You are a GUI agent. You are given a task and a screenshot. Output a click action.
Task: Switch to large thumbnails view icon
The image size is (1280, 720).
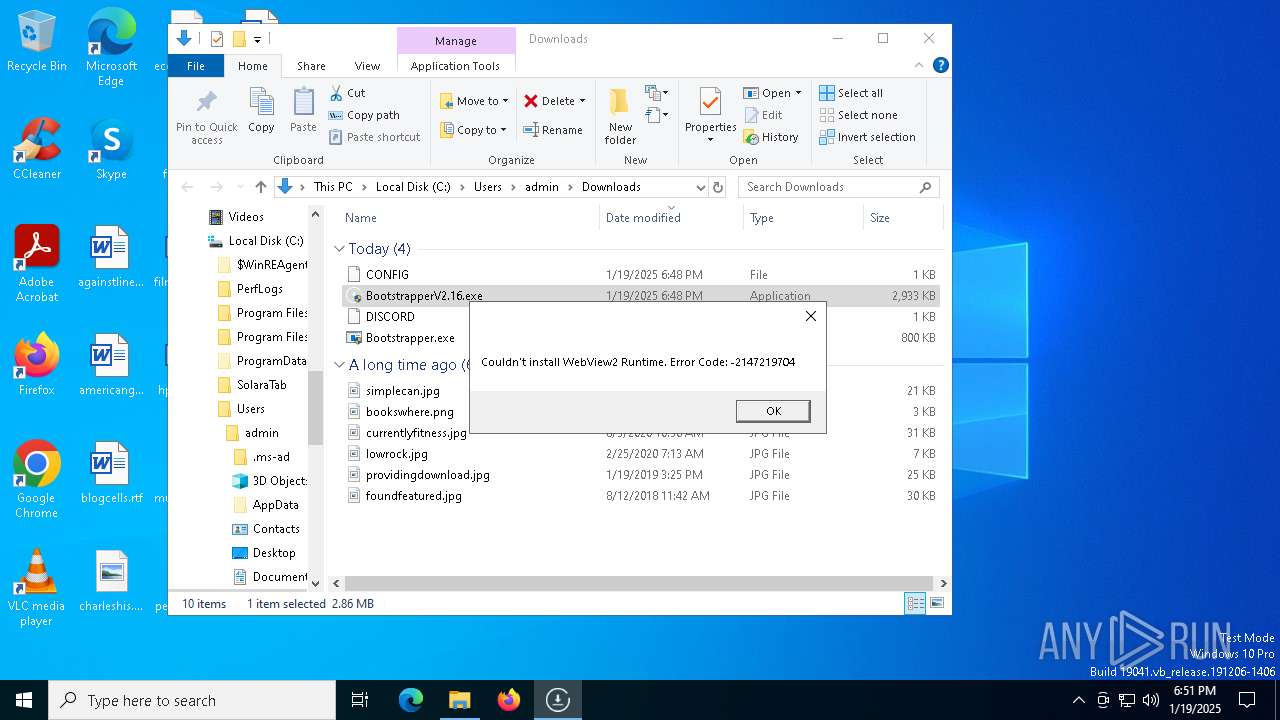(x=937, y=603)
